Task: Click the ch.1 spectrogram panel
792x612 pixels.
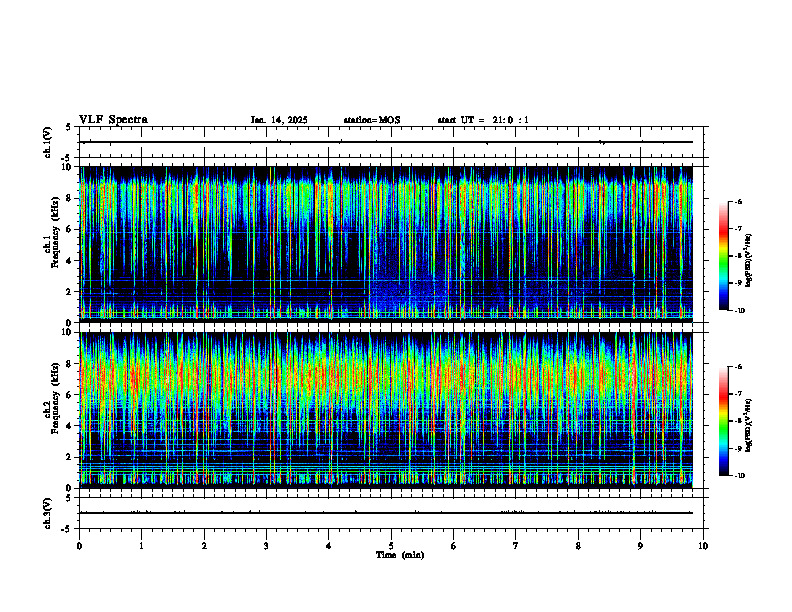Action: pyautogui.click(x=386, y=244)
